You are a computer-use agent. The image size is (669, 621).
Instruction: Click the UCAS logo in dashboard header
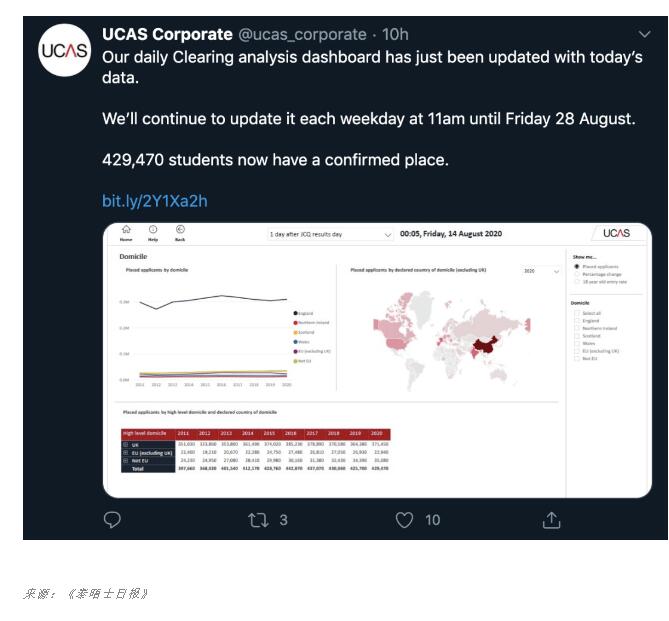click(x=617, y=233)
